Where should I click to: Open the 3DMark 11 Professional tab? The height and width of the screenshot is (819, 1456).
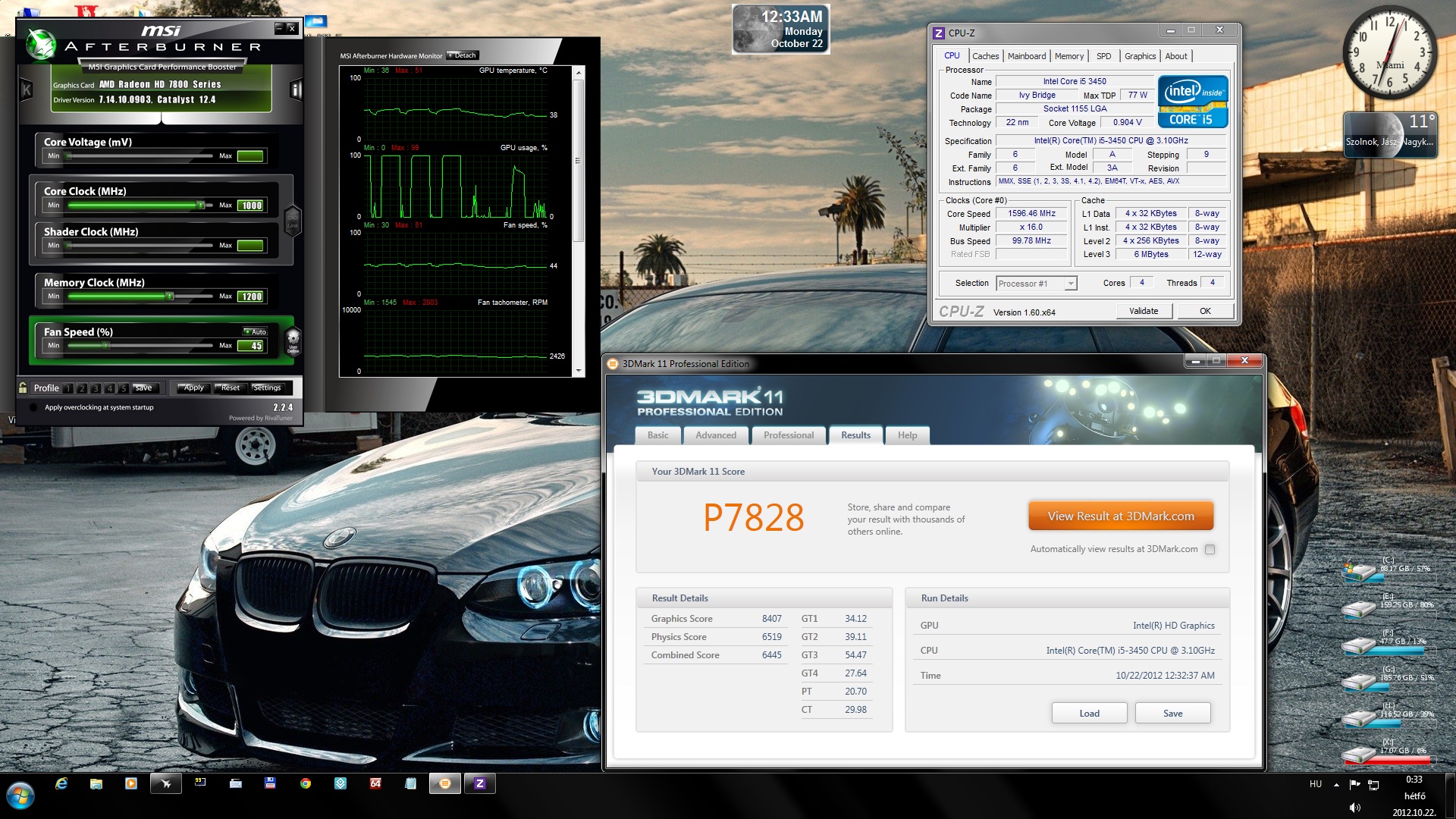click(788, 435)
